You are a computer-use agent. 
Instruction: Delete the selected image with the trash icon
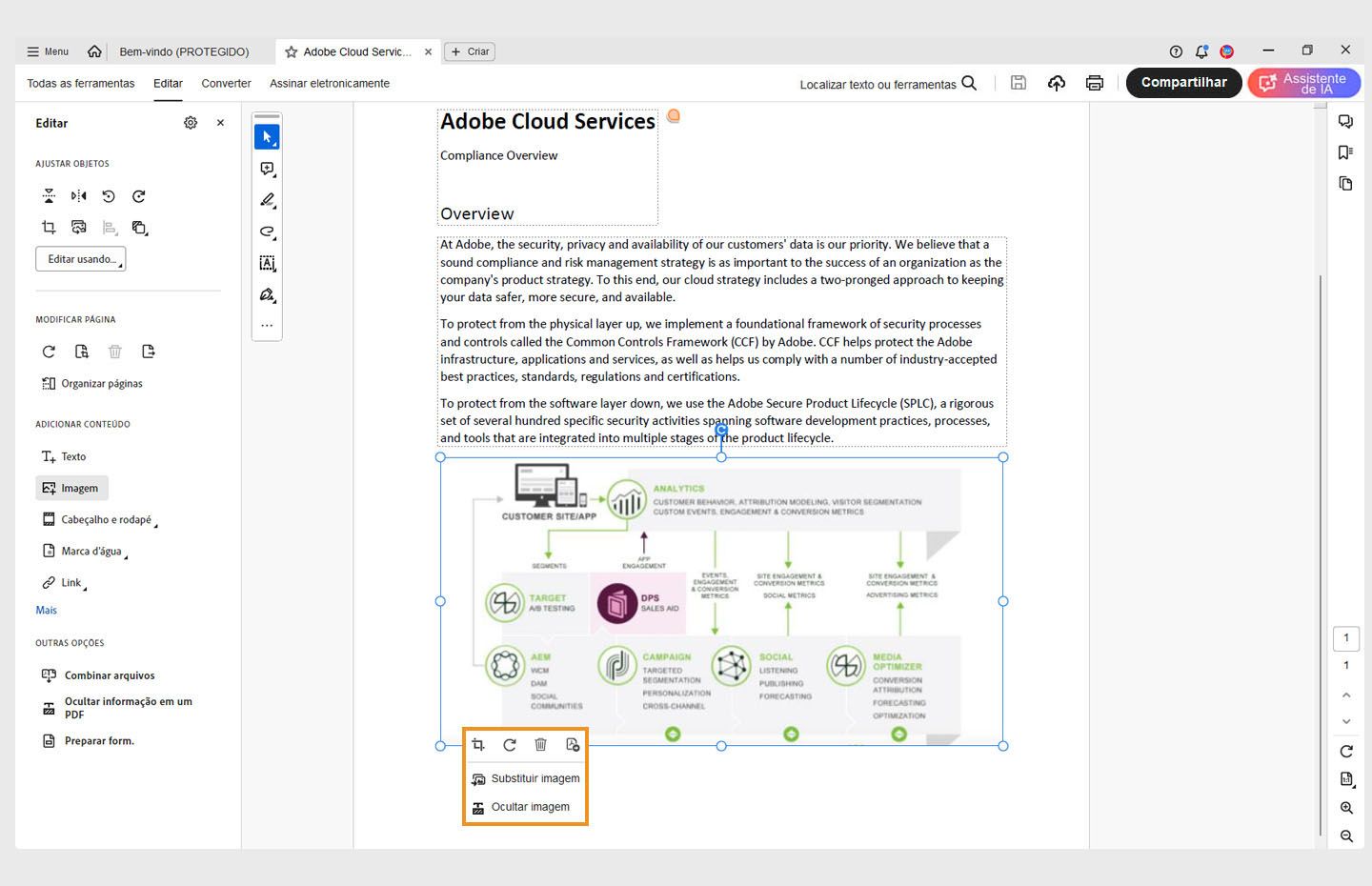[x=541, y=745]
